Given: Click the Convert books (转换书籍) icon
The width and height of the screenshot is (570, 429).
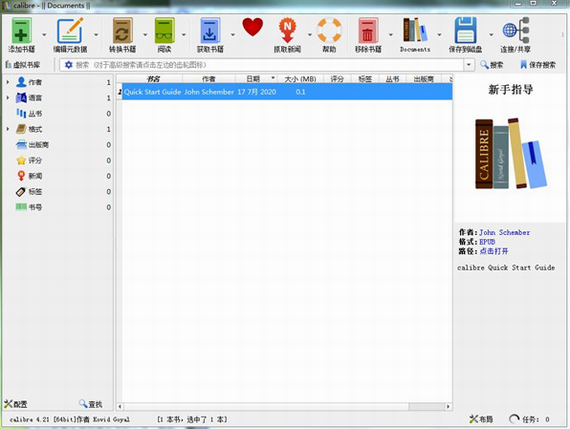Looking at the screenshot, I should (x=122, y=31).
